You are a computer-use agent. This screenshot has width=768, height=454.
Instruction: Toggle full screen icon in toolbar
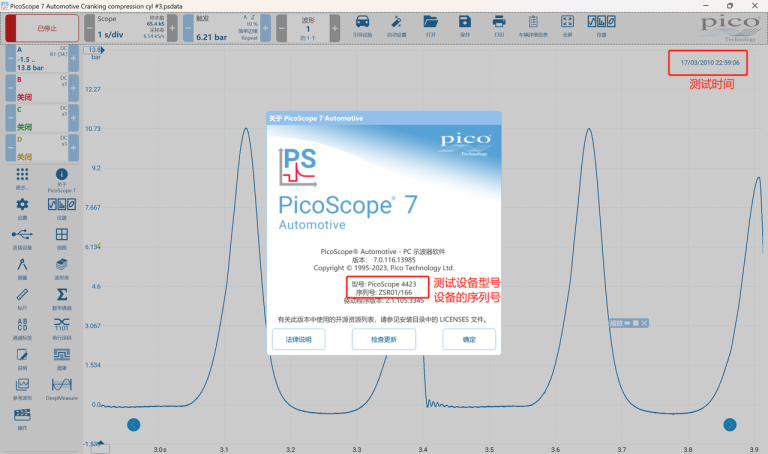[567, 26]
